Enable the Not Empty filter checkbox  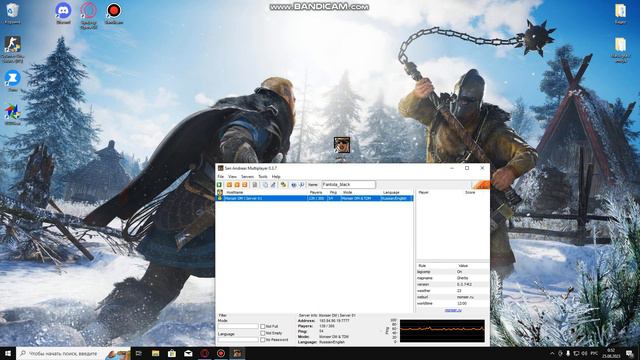coord(262,333)
